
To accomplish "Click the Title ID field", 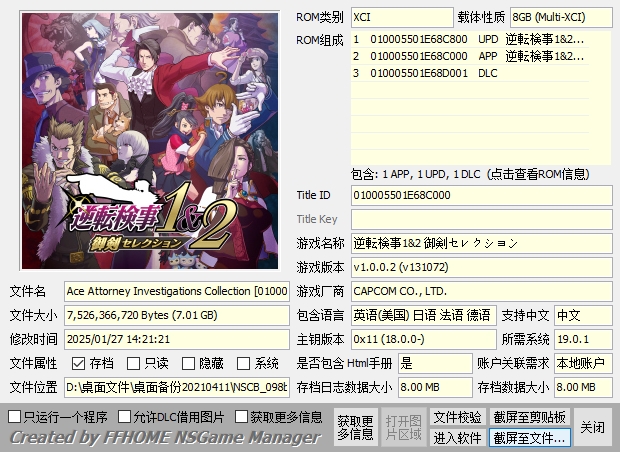I will pos(482,195).
